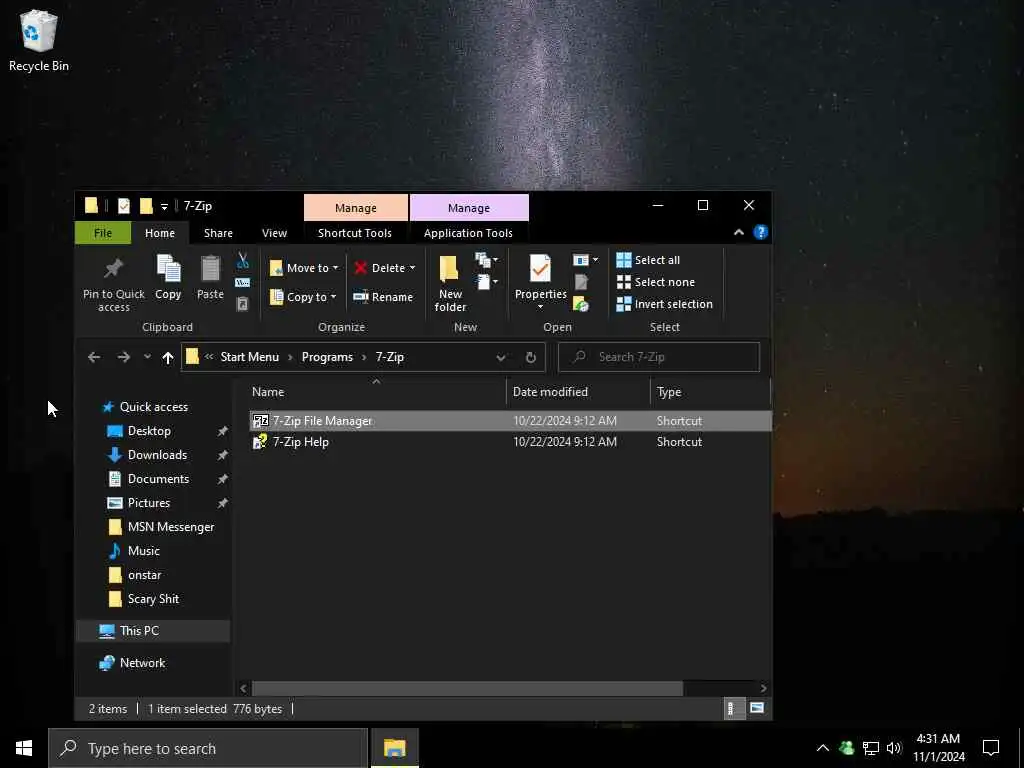Select This PC in the navigation pane
Viewport: 1024px width, 768px height.
(153, 631)
